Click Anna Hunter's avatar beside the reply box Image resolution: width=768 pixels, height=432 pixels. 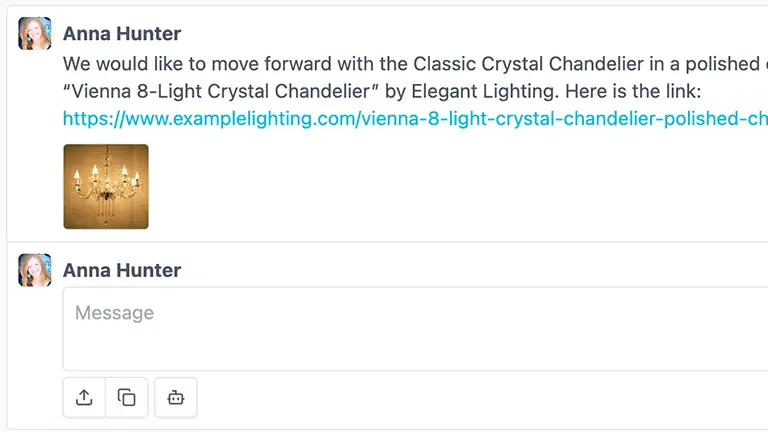pyautogui.click(x=35, y=270)
